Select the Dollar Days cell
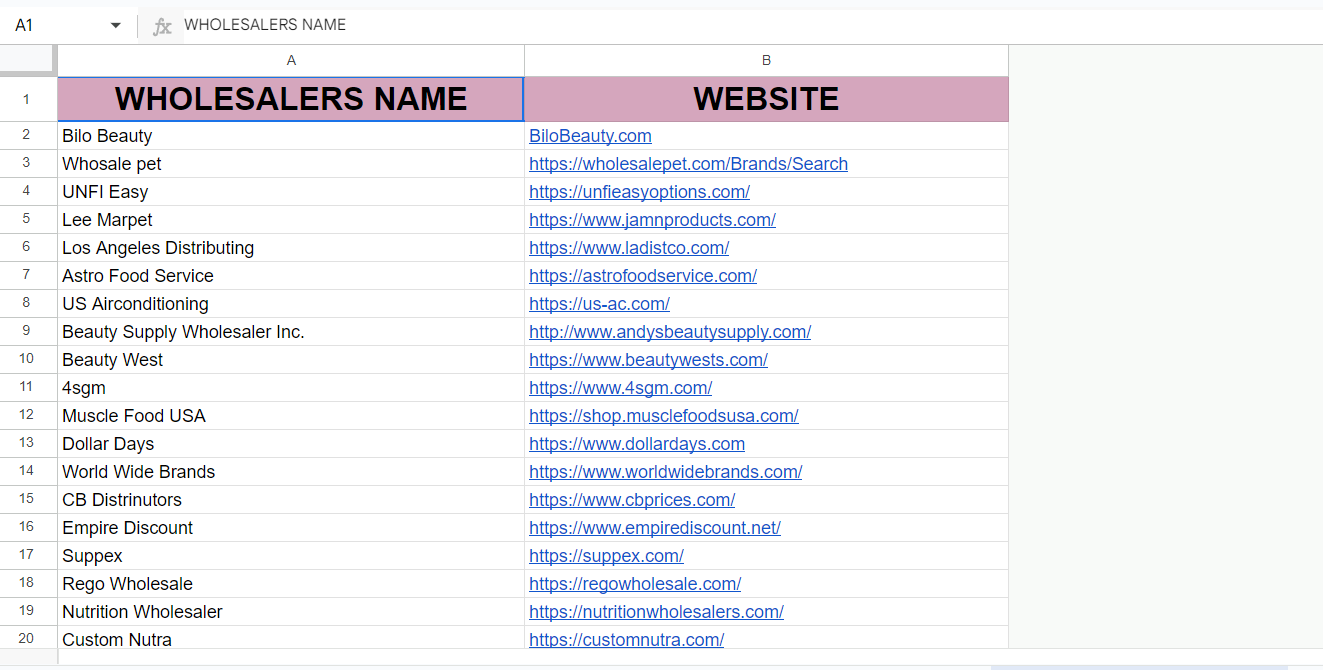Image resolution: width=1323 pixels, height=670 pixels. (291, 444)
